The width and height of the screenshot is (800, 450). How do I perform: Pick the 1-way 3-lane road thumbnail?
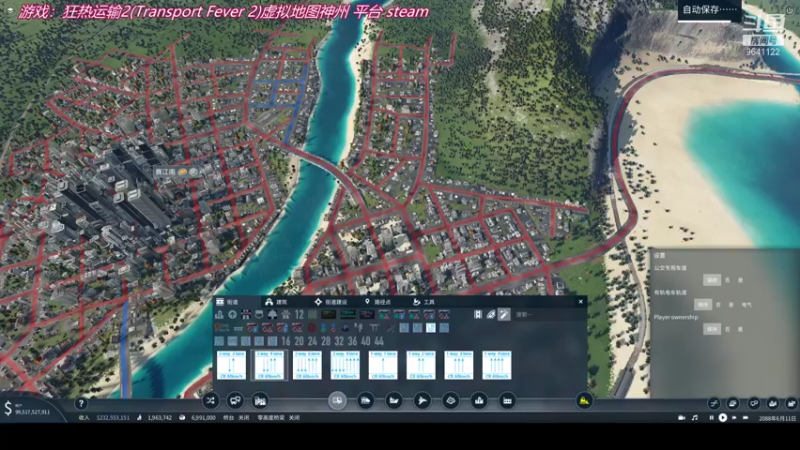(x=459, y=365)
